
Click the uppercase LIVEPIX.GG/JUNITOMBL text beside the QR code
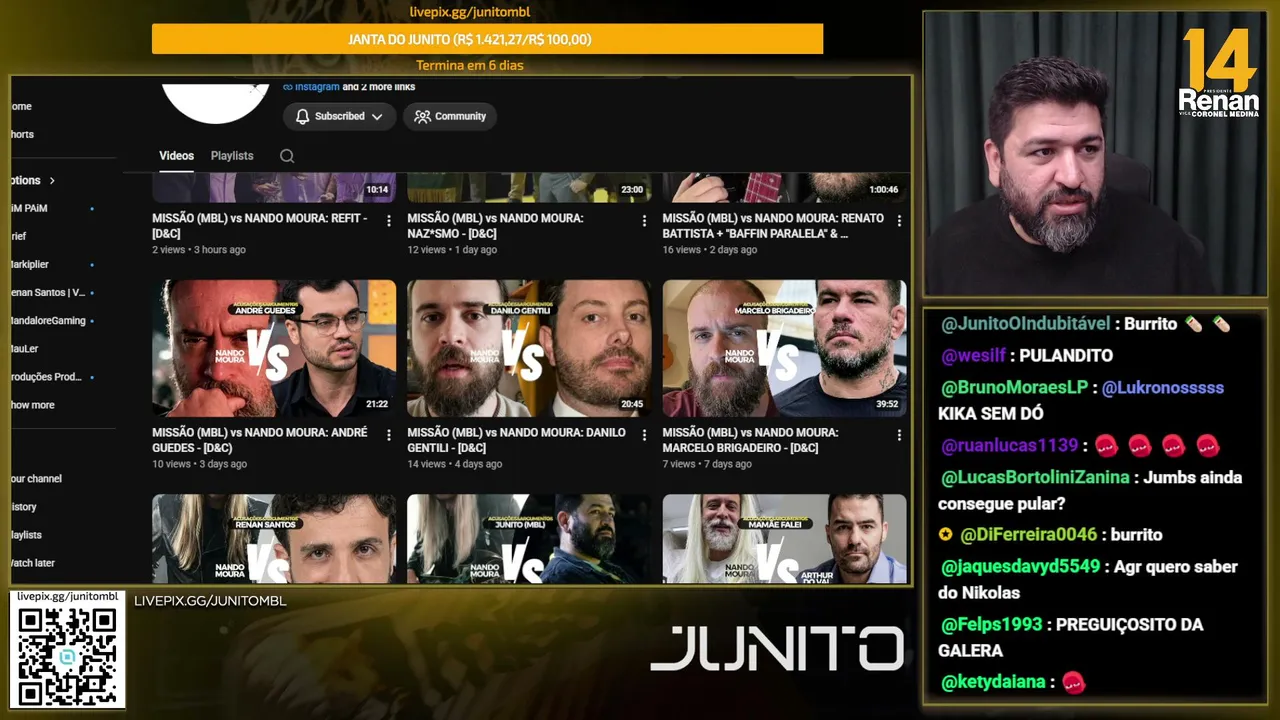click(x=210, y=601)
